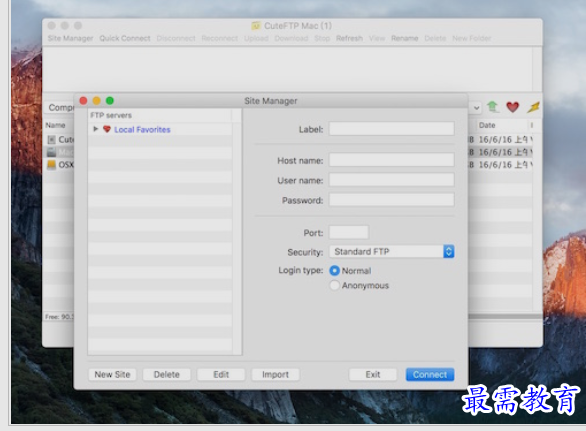This screenshot has width=586, height=431.
Task: Click the Host name input field
Action: [x=392, y=160]
